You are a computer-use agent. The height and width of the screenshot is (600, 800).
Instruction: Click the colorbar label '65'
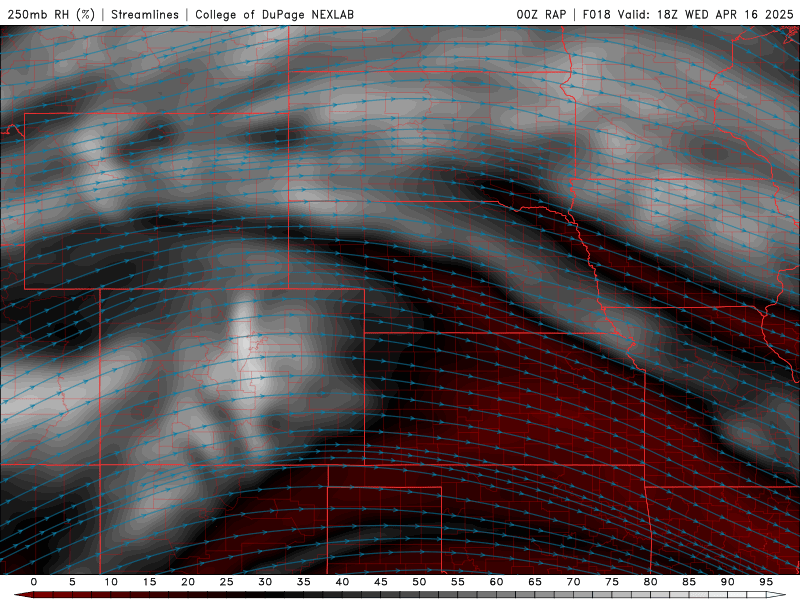pyautogui.click(x=535, y=582)
